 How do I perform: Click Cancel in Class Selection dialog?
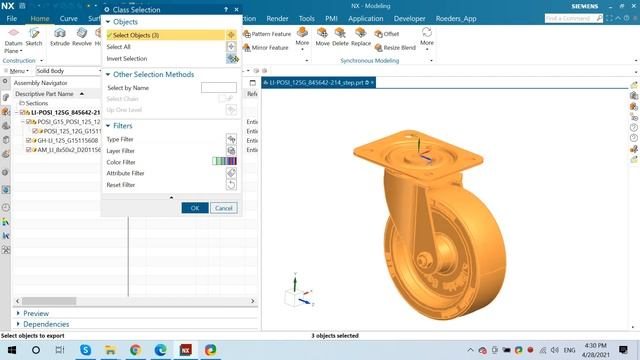224,208
